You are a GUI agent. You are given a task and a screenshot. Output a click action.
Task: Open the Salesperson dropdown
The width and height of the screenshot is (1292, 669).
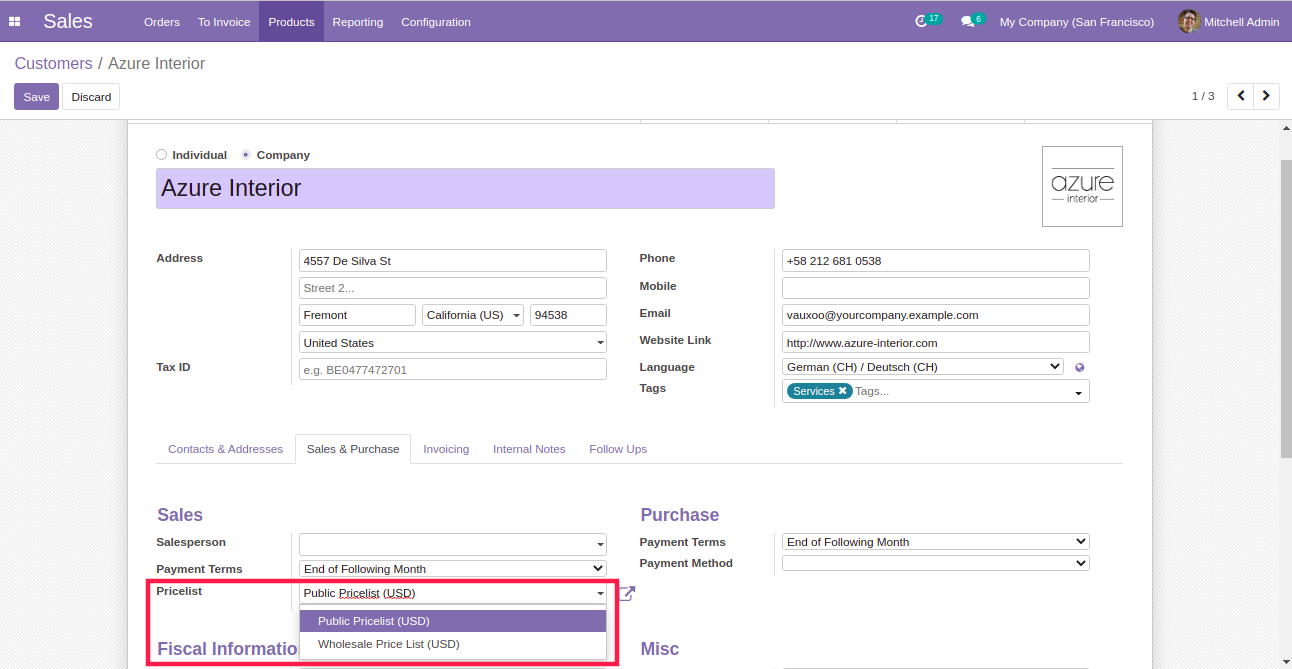point(453,544)
